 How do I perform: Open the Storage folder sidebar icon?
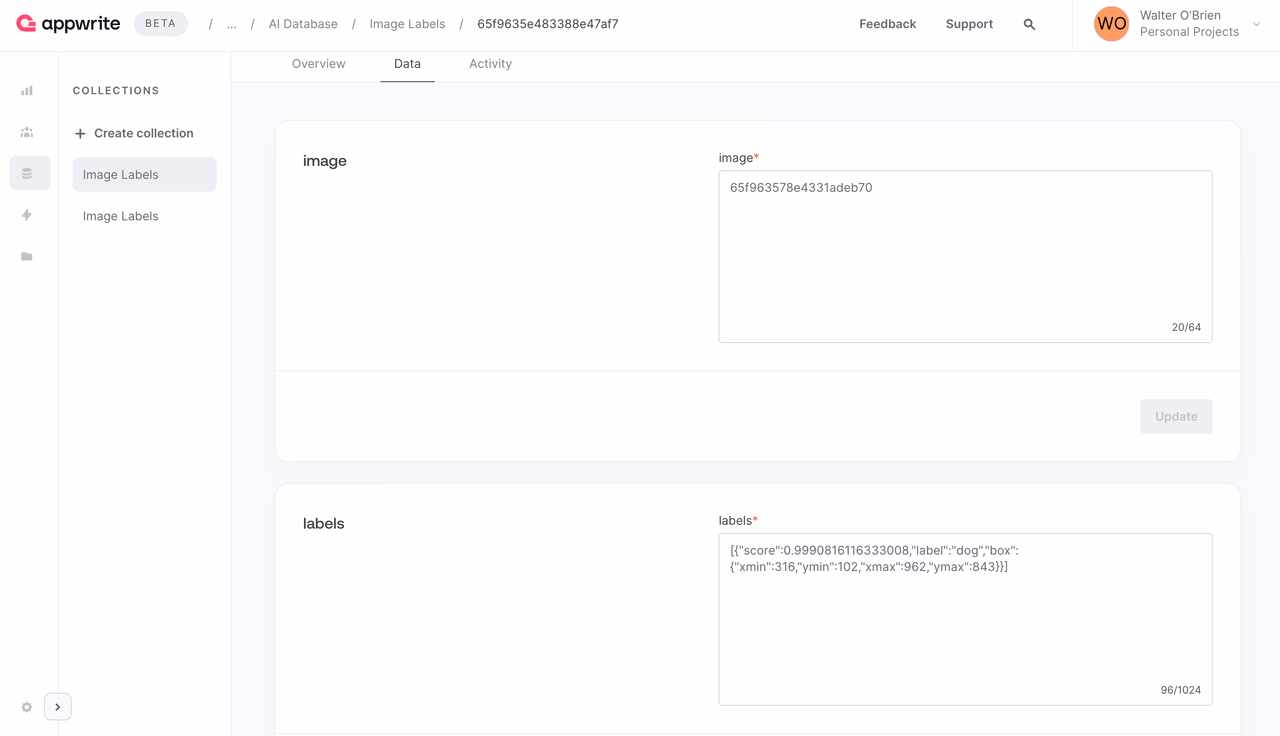click(x=27, y=257)
